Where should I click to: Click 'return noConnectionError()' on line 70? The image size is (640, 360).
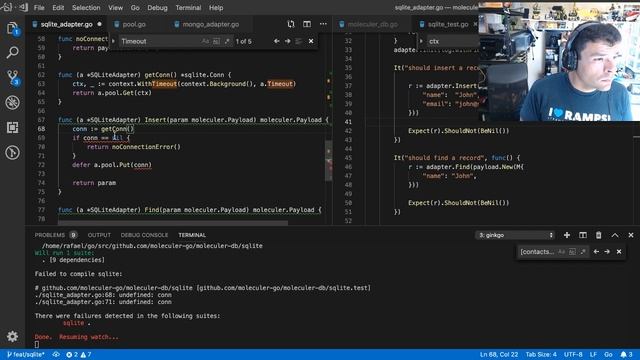[133, 147]
